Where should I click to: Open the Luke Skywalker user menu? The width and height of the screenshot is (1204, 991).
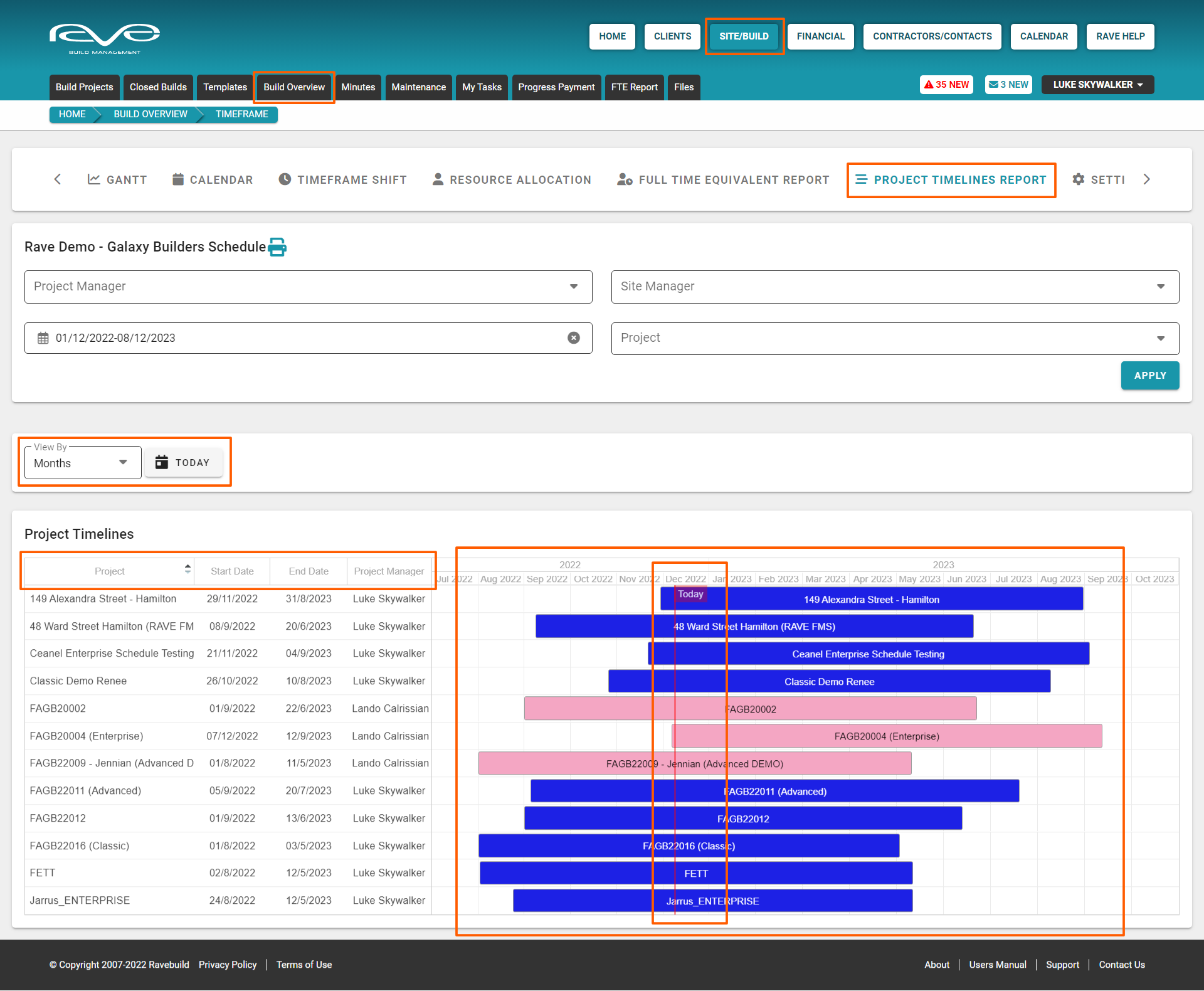tap(1097, 85)
